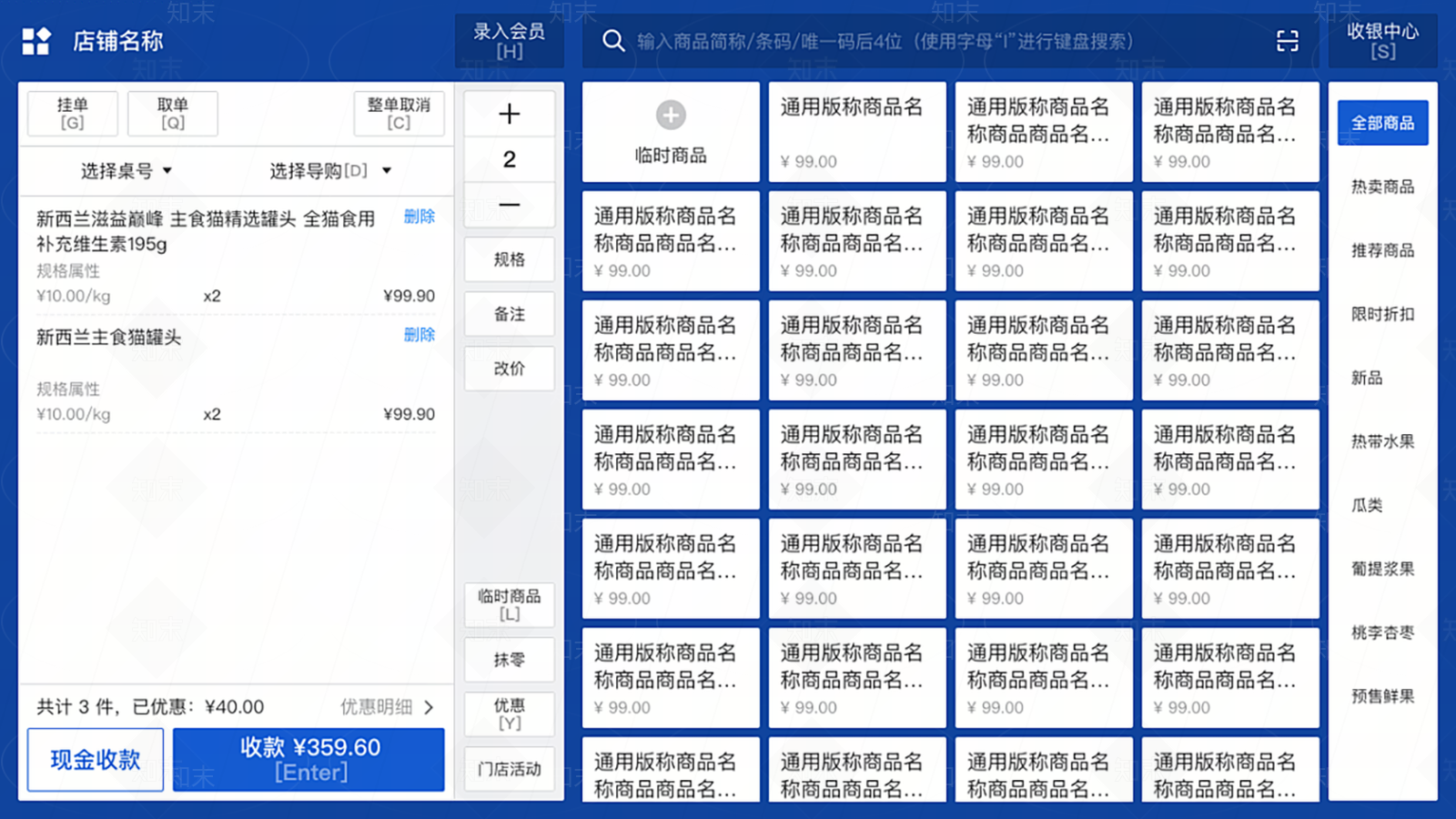
Task: Switch to the 预售鲜果 category
Action: coord(1382,696)
